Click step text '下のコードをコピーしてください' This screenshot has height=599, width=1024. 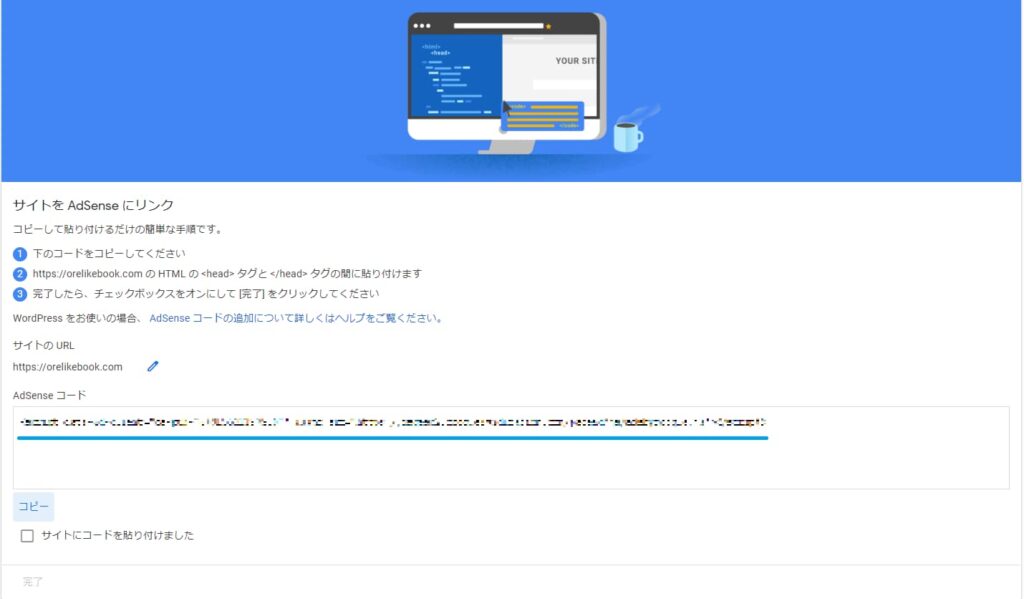click(x=109, y=253)
